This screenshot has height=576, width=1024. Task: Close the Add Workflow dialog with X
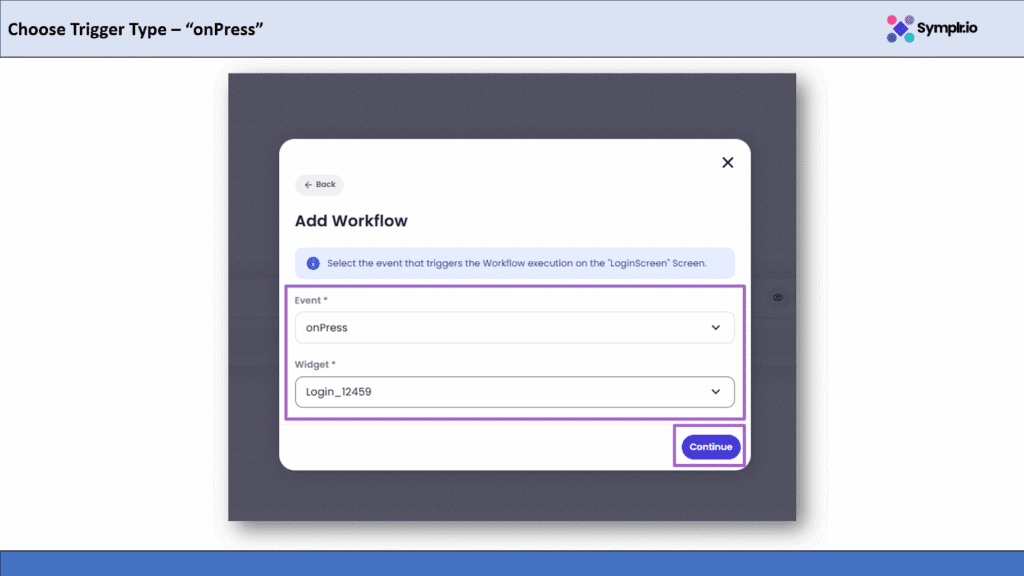(x=727, y=162)
